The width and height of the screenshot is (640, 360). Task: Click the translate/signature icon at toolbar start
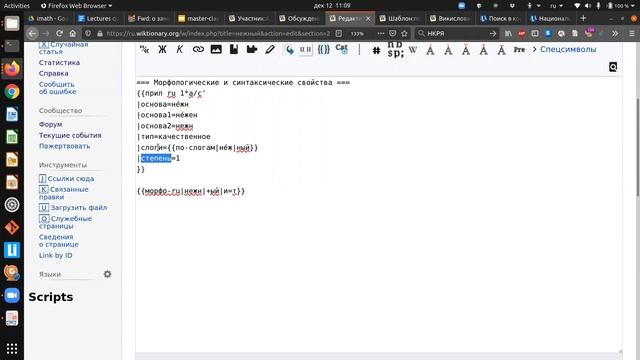[x=144, y=49]
